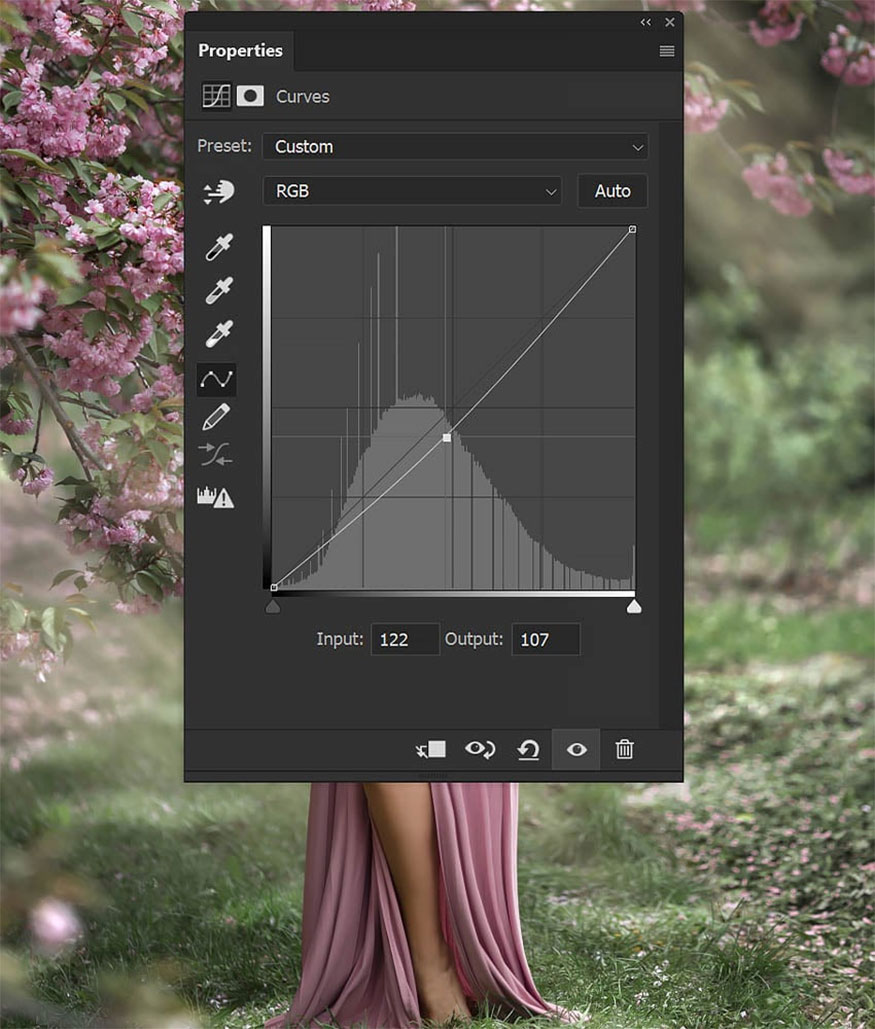
Task: Click the histogram clipping warning icon
Action: click(x=216, y=496)
